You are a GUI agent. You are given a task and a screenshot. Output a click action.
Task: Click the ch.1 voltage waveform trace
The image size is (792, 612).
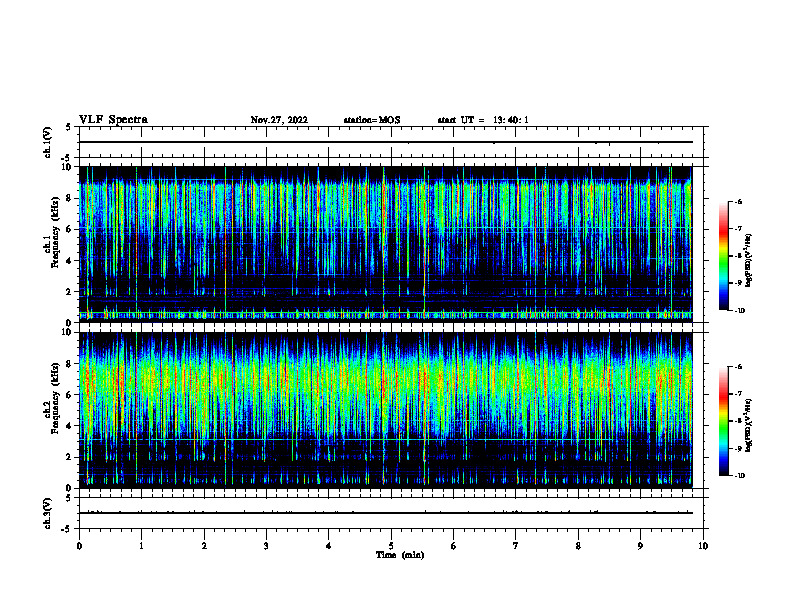tap(385, 142)
